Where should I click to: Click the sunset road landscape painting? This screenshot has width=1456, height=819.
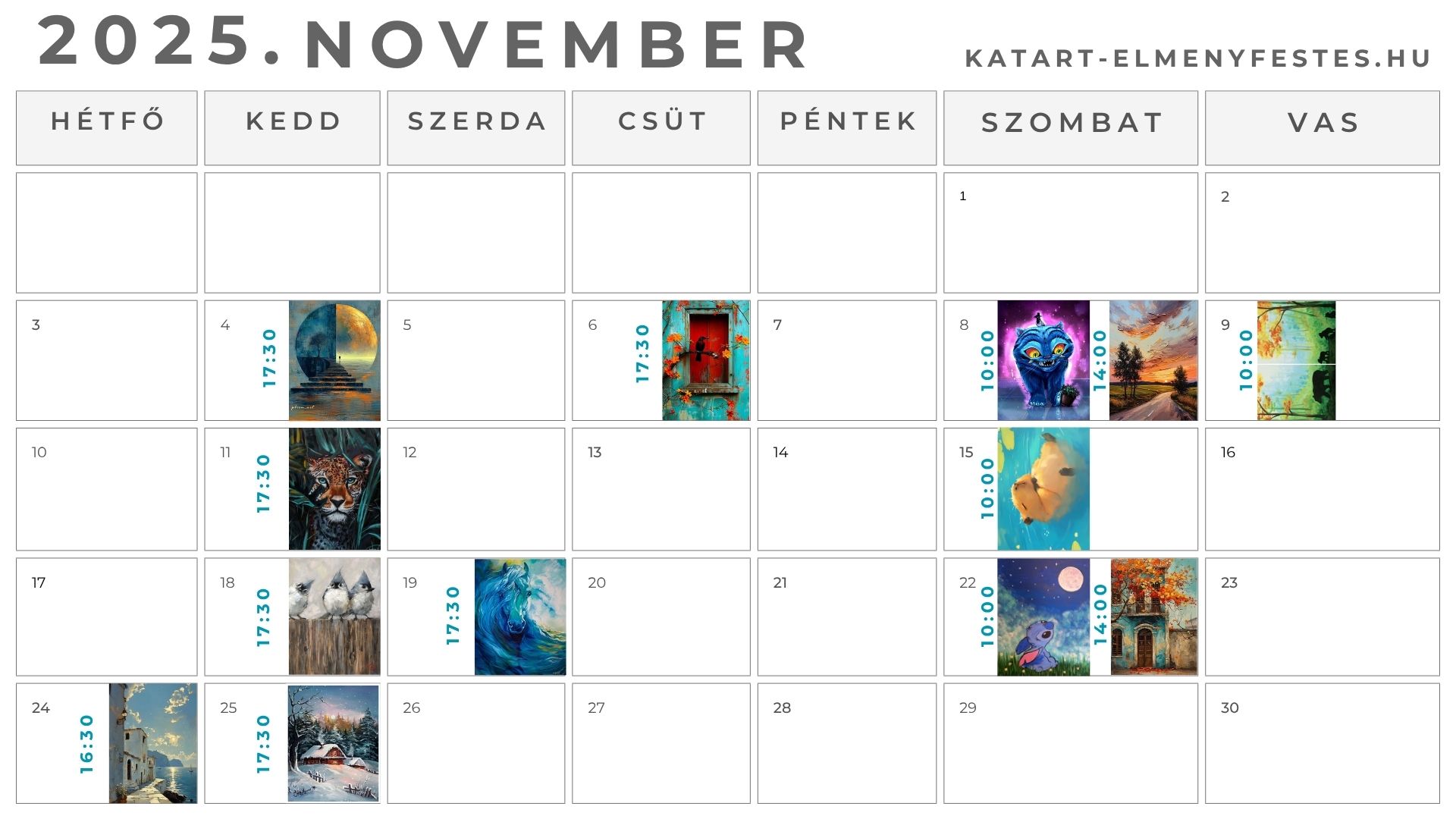[1153, 360]
